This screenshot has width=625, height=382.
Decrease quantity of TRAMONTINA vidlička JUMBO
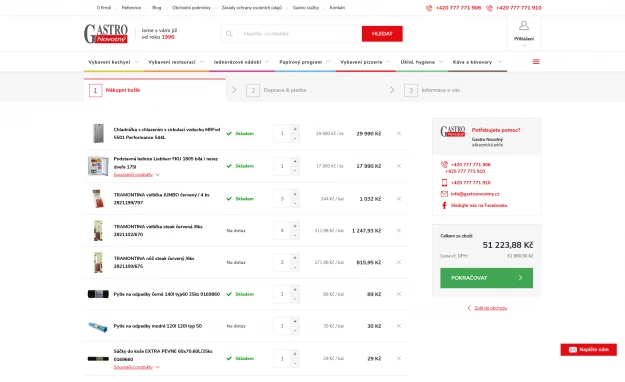click(x=295, y=203)
